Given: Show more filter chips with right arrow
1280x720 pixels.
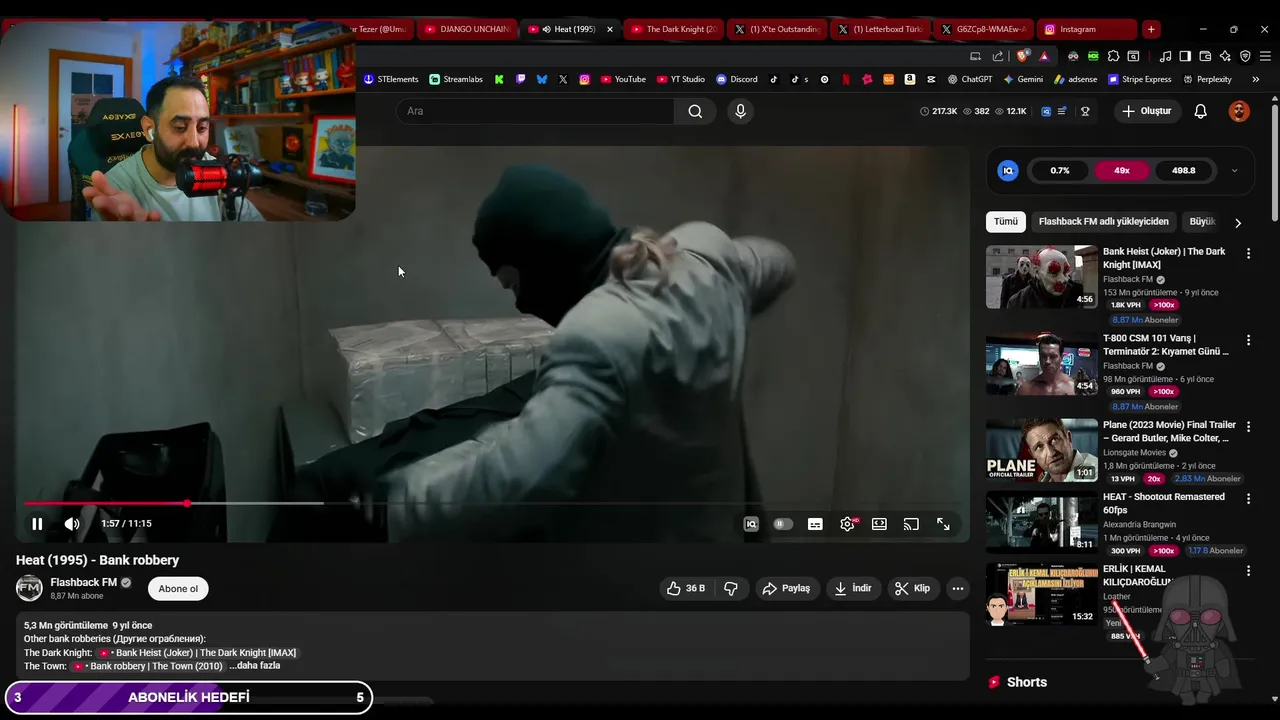Looking at the screenshot, I should [x=1238, y=223].
